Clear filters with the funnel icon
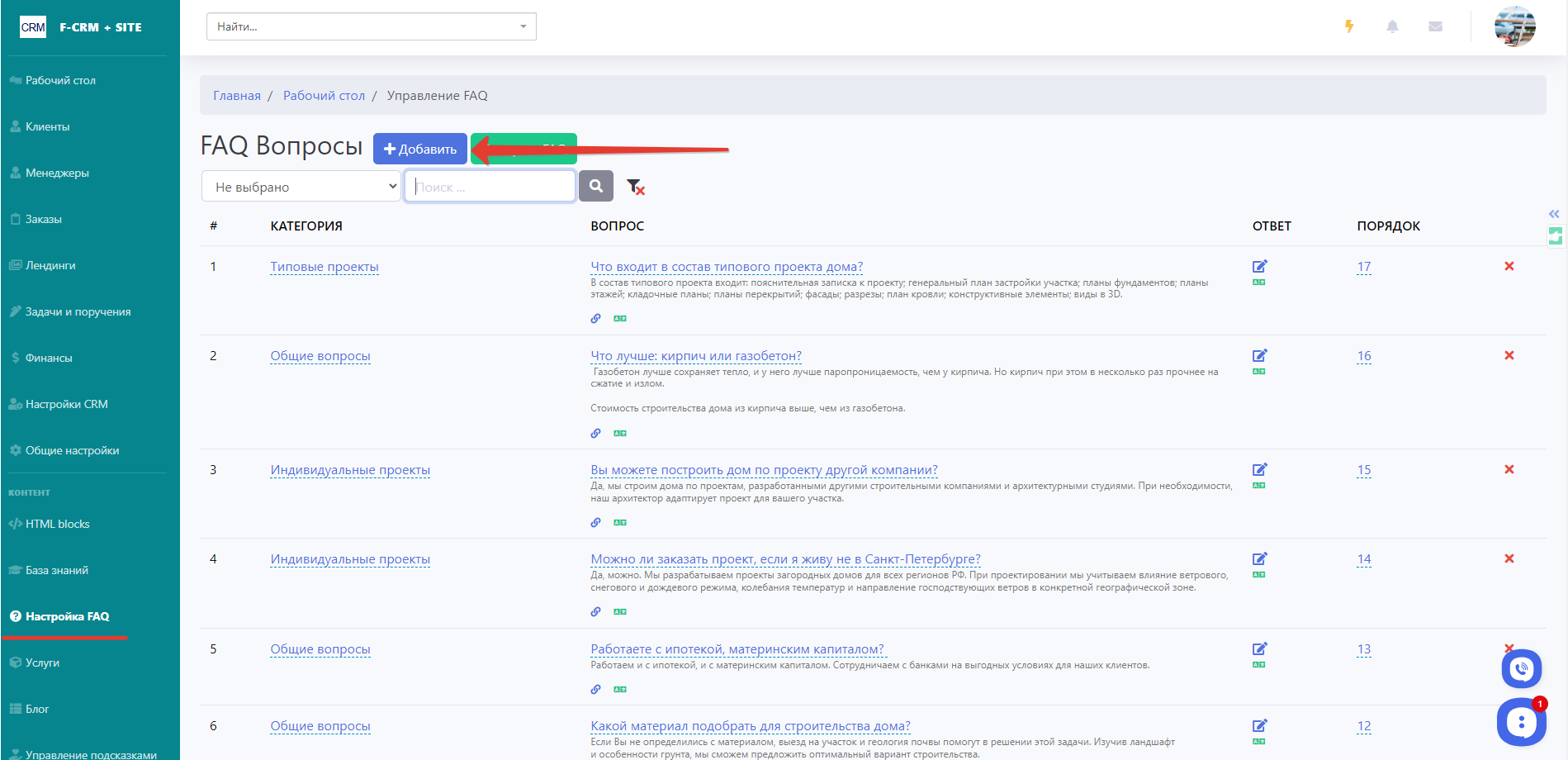This screenshot has width=1568, height=760. (x=635, y=187)
